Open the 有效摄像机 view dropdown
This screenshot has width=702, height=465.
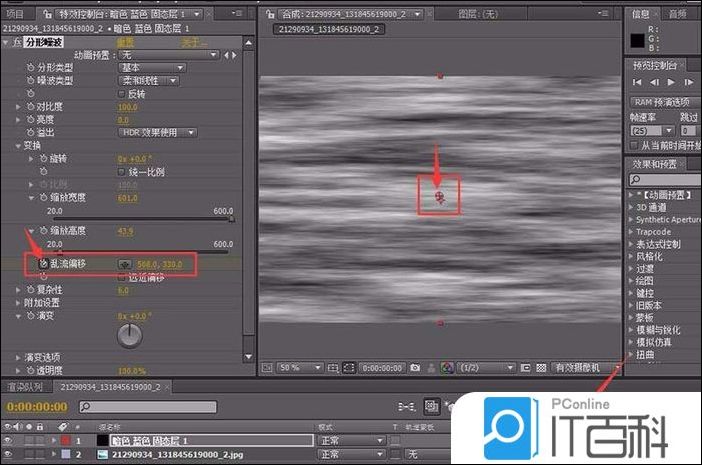click(x=586, y=368)
